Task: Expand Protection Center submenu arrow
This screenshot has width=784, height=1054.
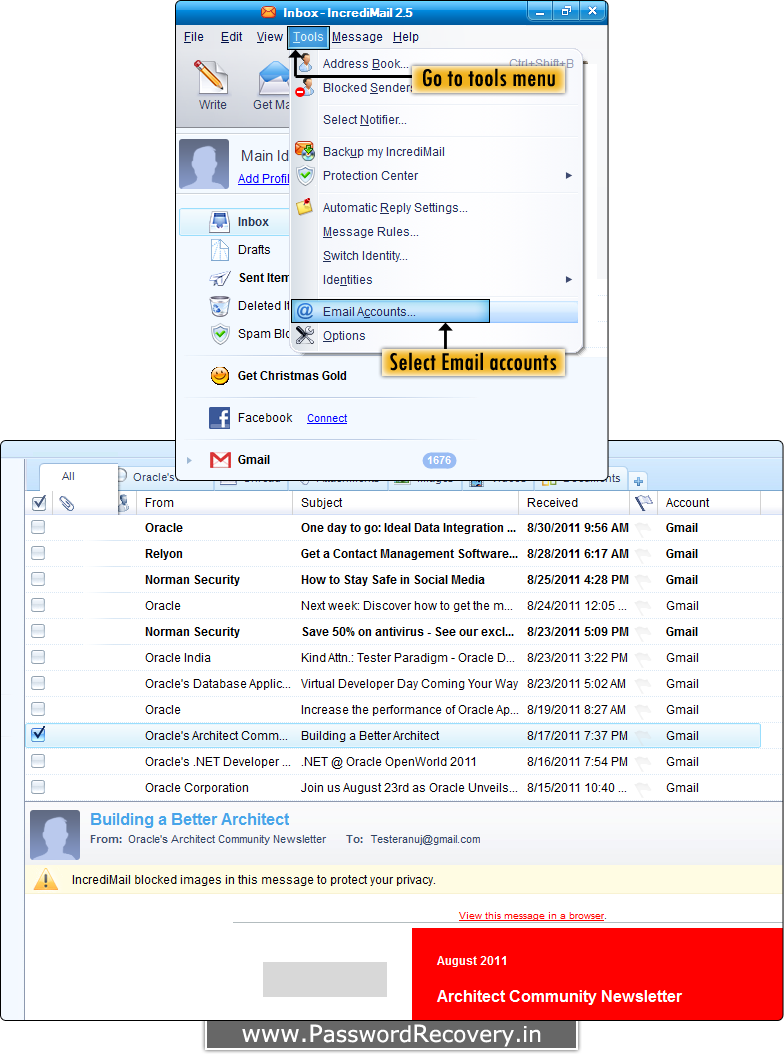Action: pos(569,175)
